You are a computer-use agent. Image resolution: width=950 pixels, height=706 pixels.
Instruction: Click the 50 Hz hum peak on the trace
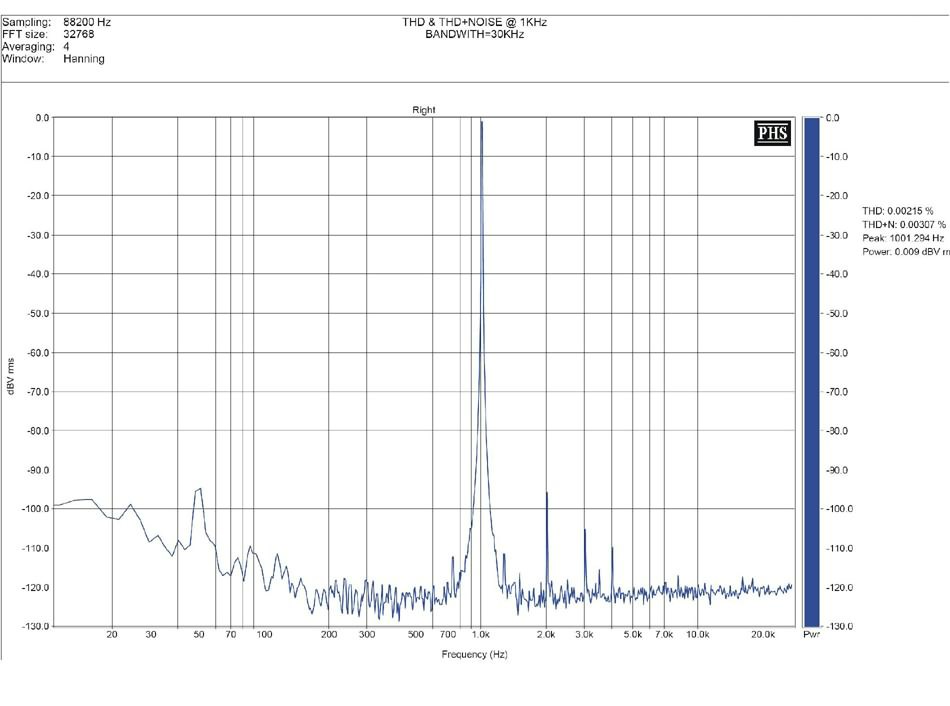click(x=200, y=489)
